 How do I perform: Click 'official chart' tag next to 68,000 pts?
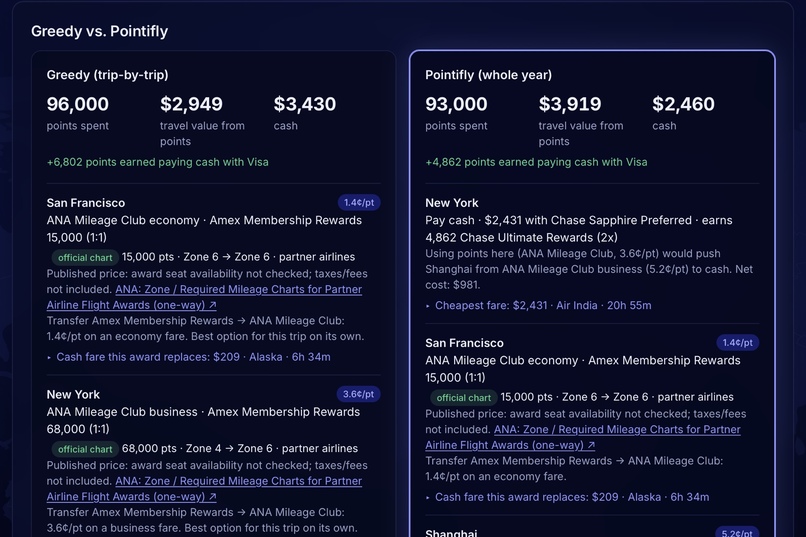coord(85,449)
